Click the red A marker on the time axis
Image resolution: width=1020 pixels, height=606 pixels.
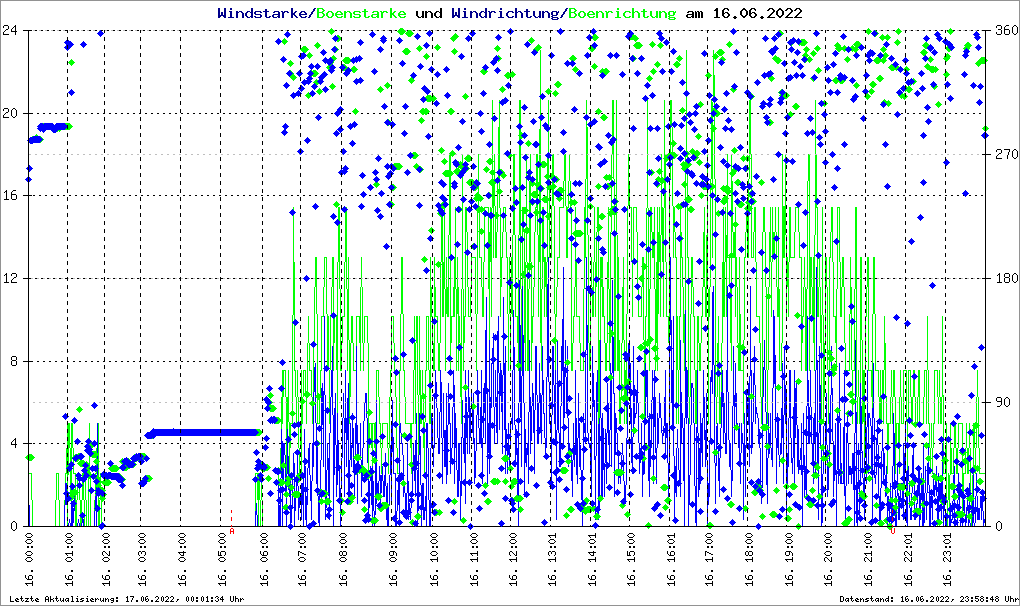[x=232, y=531]
